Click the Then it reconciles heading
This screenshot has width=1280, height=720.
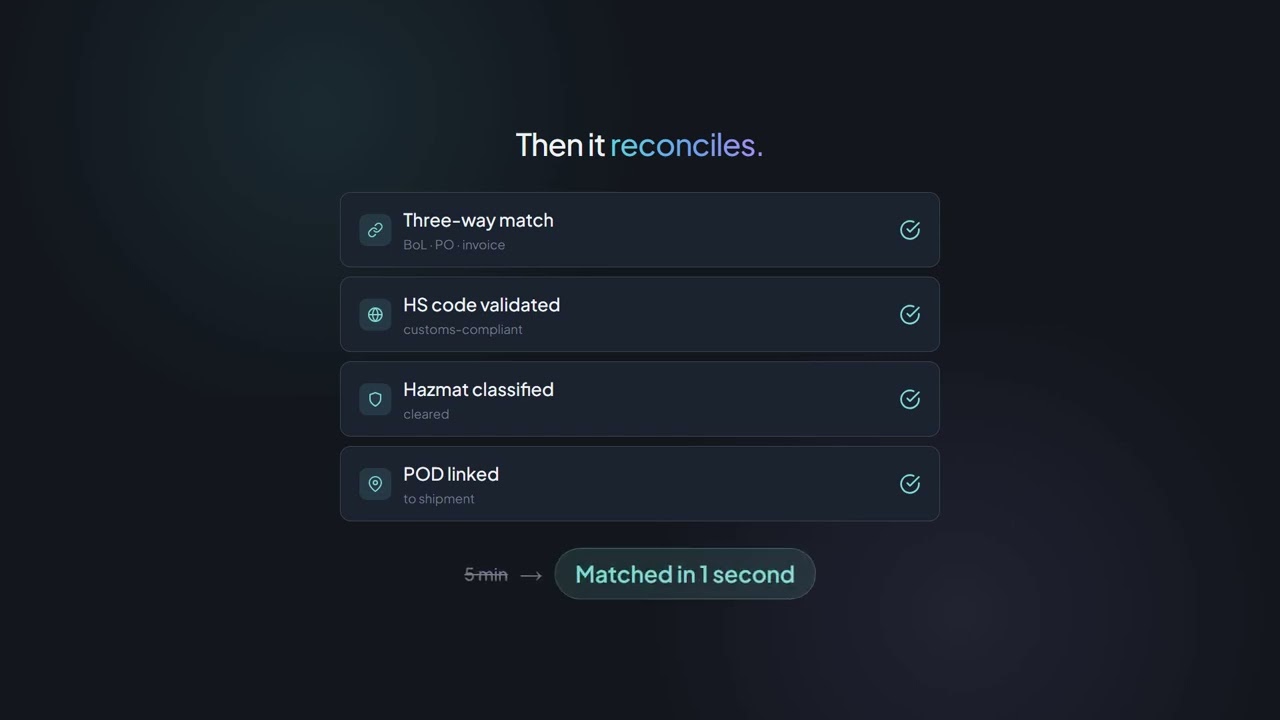point(639,145)
